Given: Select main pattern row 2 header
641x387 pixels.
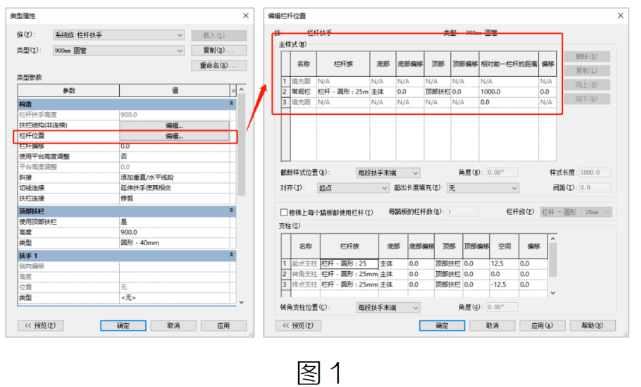Looking at the screenshot, I should click(x=285, y=92).
